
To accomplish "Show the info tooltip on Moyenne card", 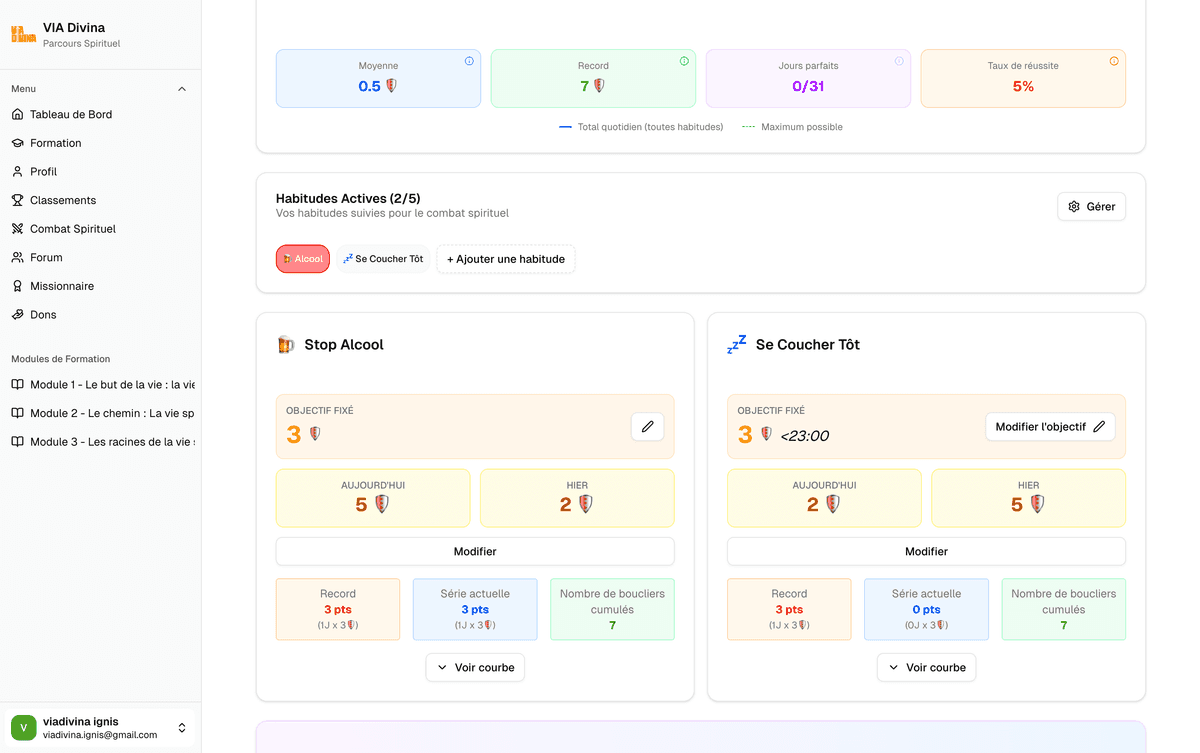I will click(469, 61).
